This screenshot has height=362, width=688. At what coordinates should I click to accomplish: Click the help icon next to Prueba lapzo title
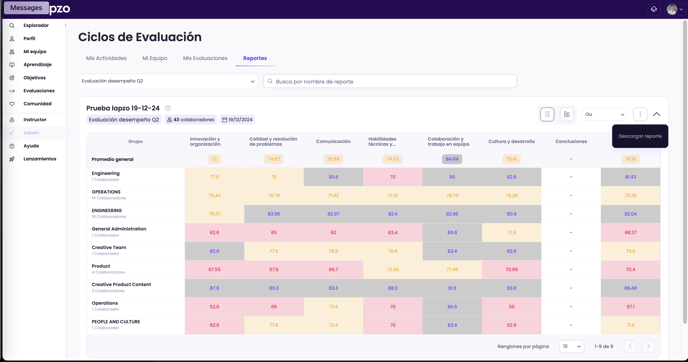[x=168, y=108]
